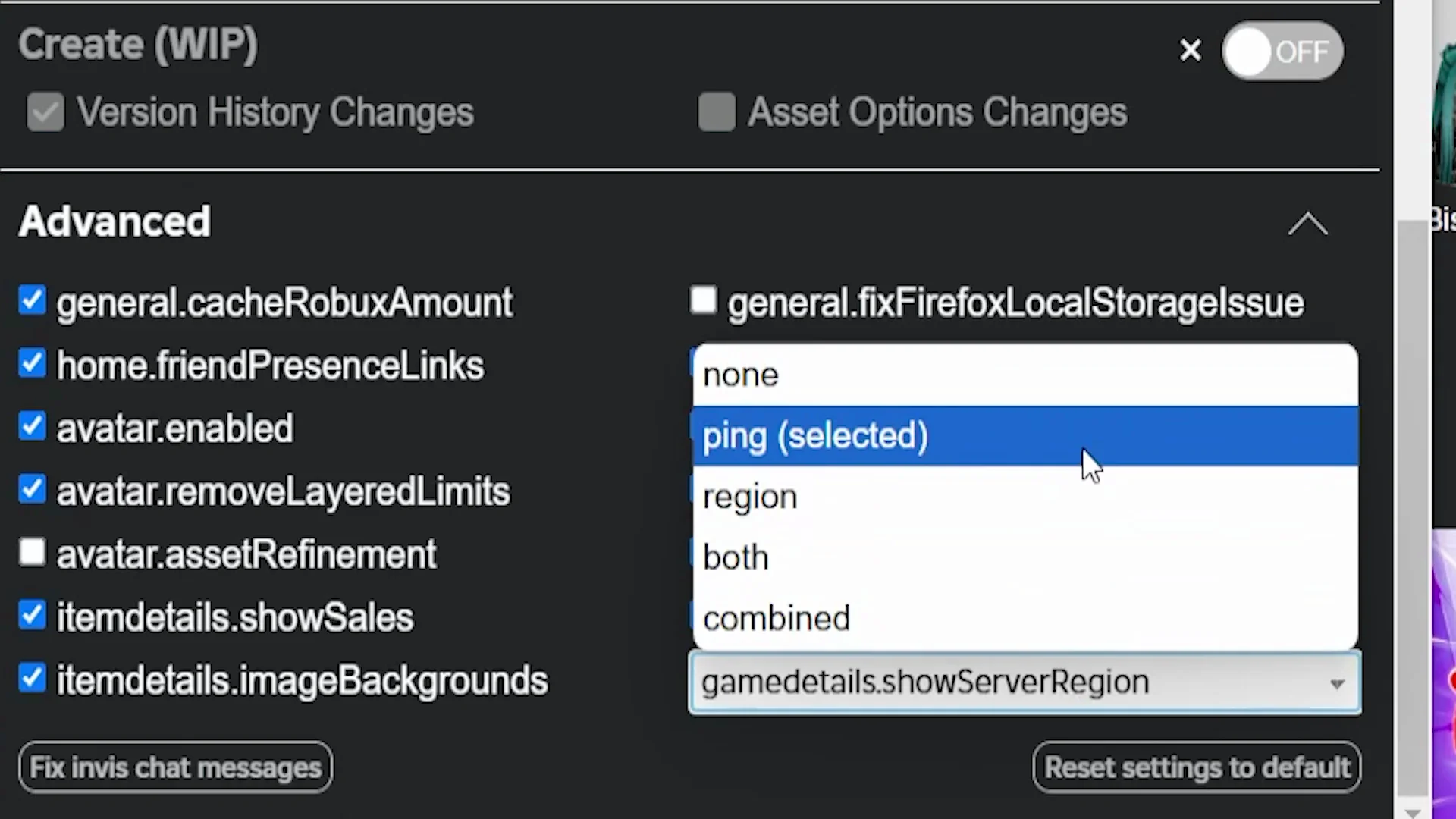Enable general.fixFirefoxLocalStorageIssue

pos(702,300)
